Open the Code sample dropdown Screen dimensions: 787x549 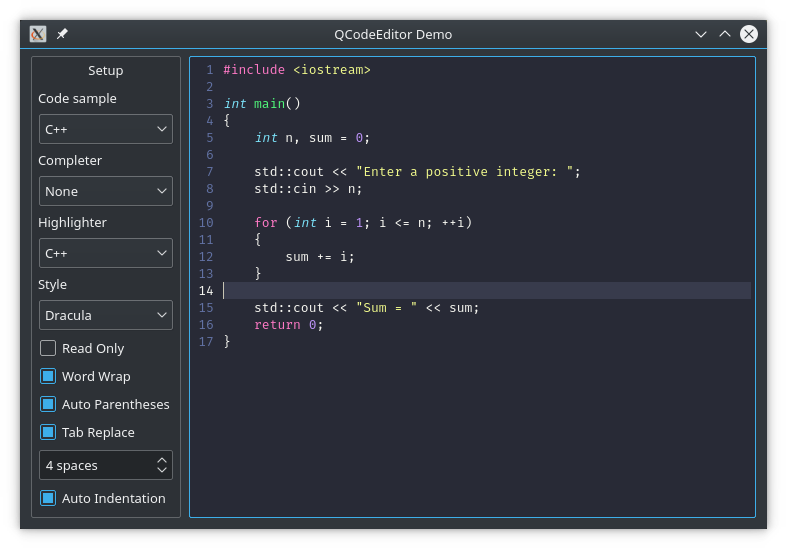[105, 129]
